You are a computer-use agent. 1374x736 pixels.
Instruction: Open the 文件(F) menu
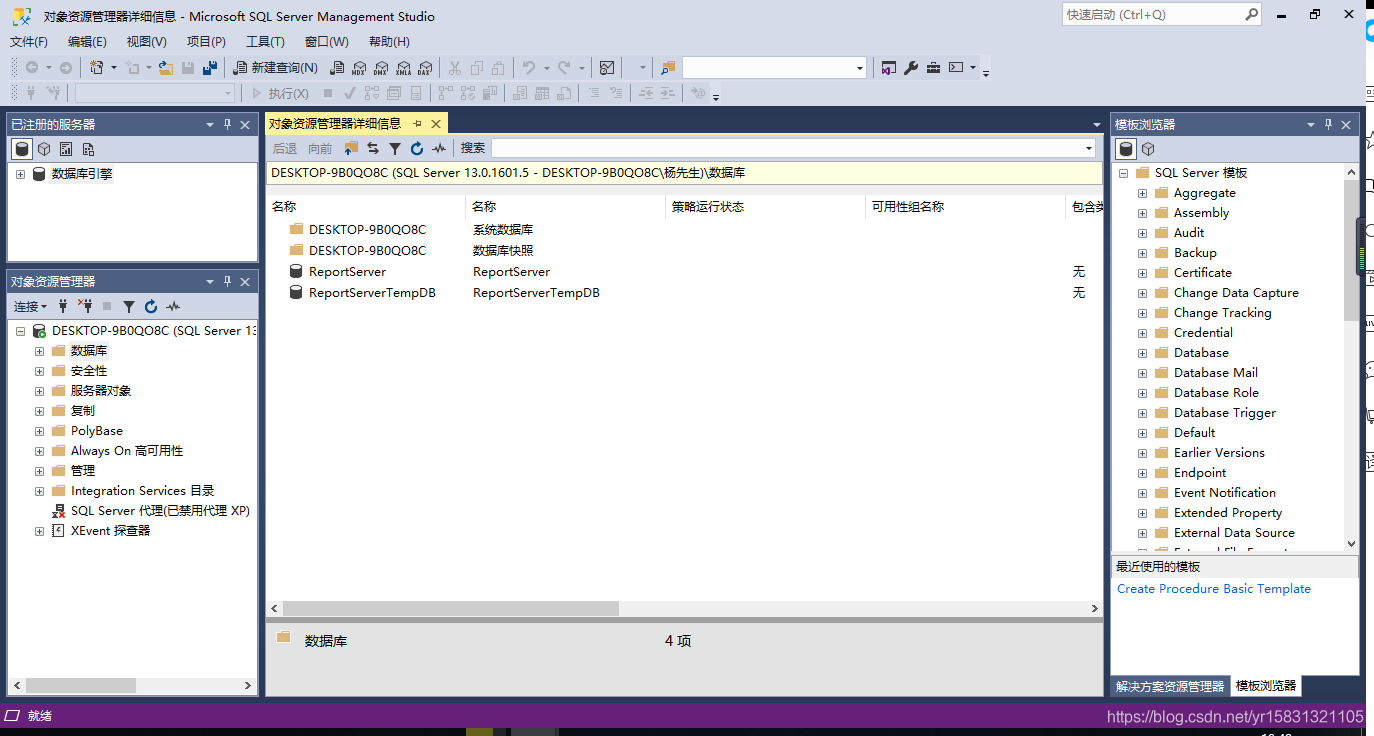pyautogui.click(x=29, y=42)
